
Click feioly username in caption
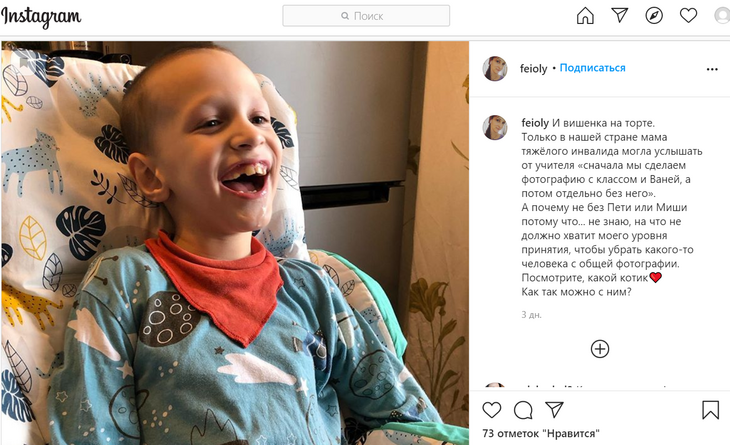536,122
